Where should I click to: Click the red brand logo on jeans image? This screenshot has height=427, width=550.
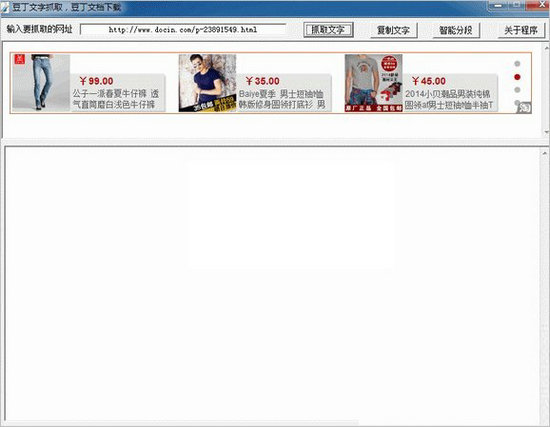(x=19, y=59)
